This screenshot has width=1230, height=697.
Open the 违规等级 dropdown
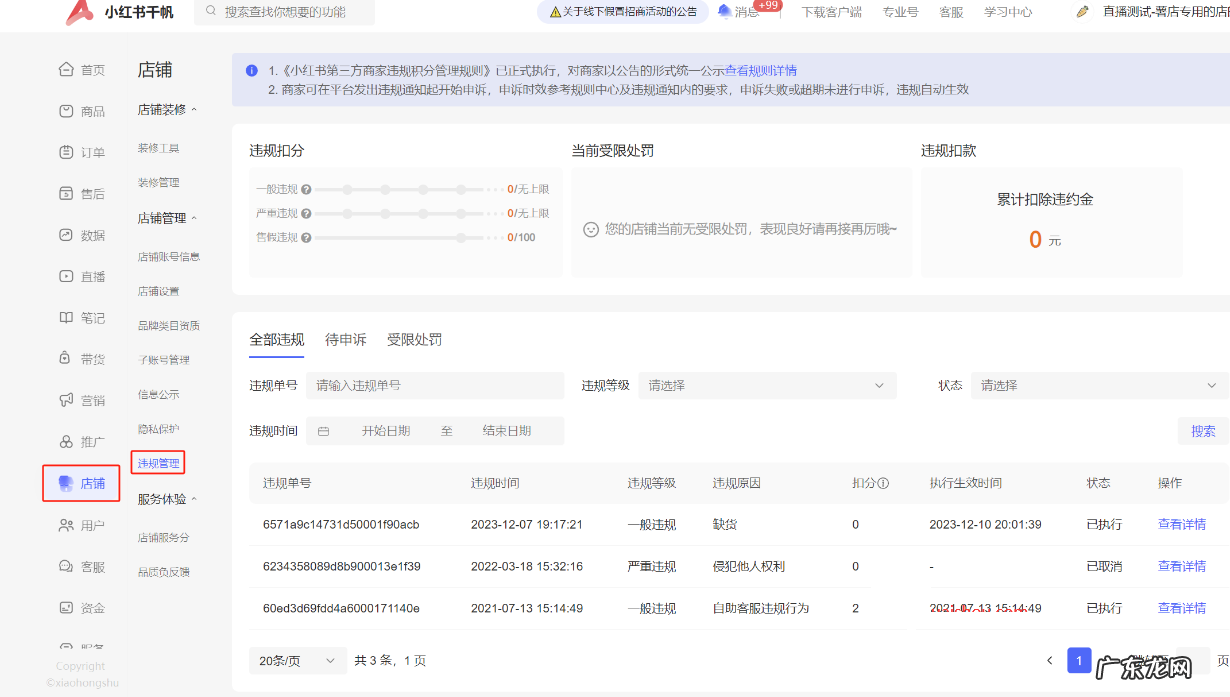pos(767,385)
